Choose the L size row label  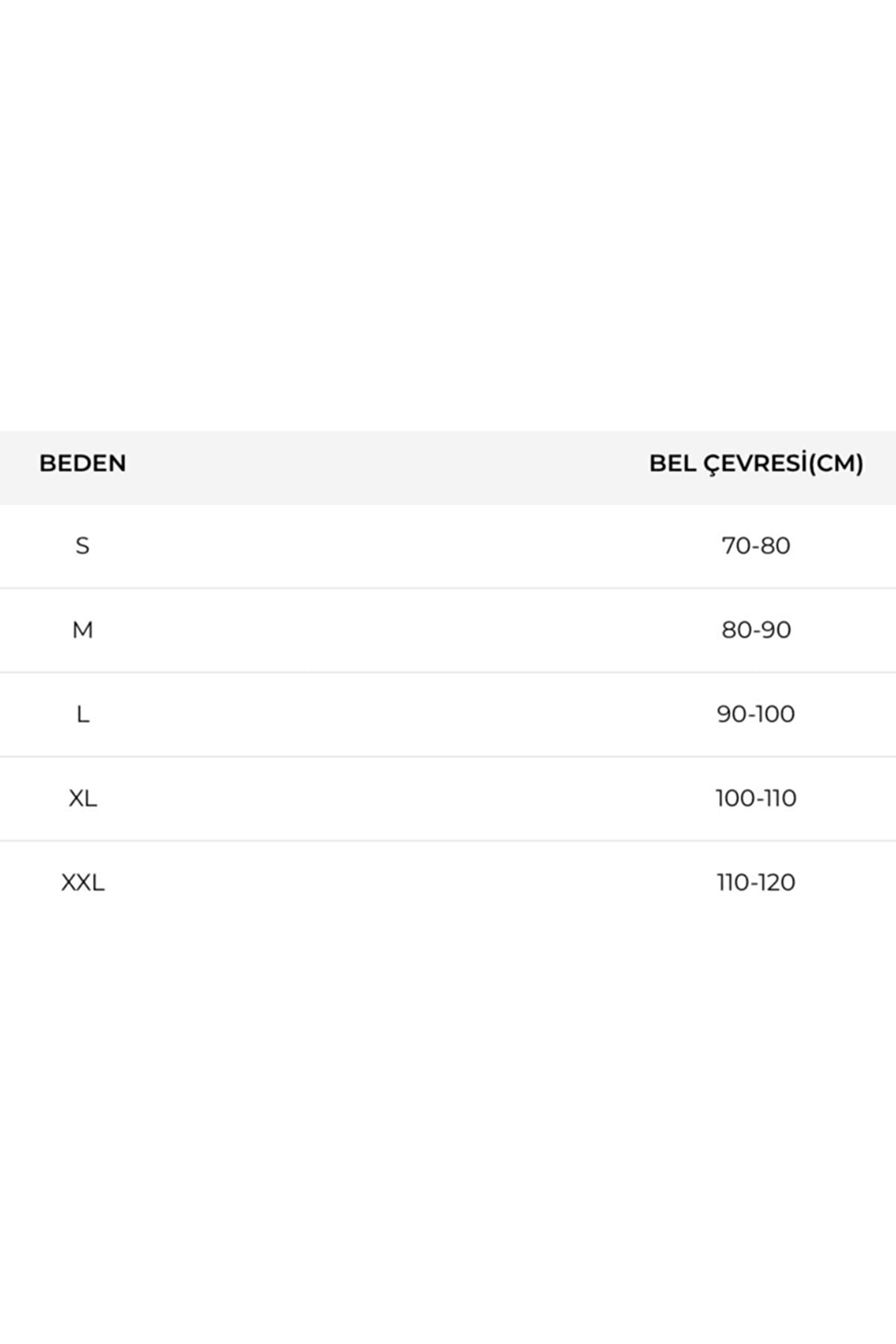pyautogui.click(x=83, y=714)
